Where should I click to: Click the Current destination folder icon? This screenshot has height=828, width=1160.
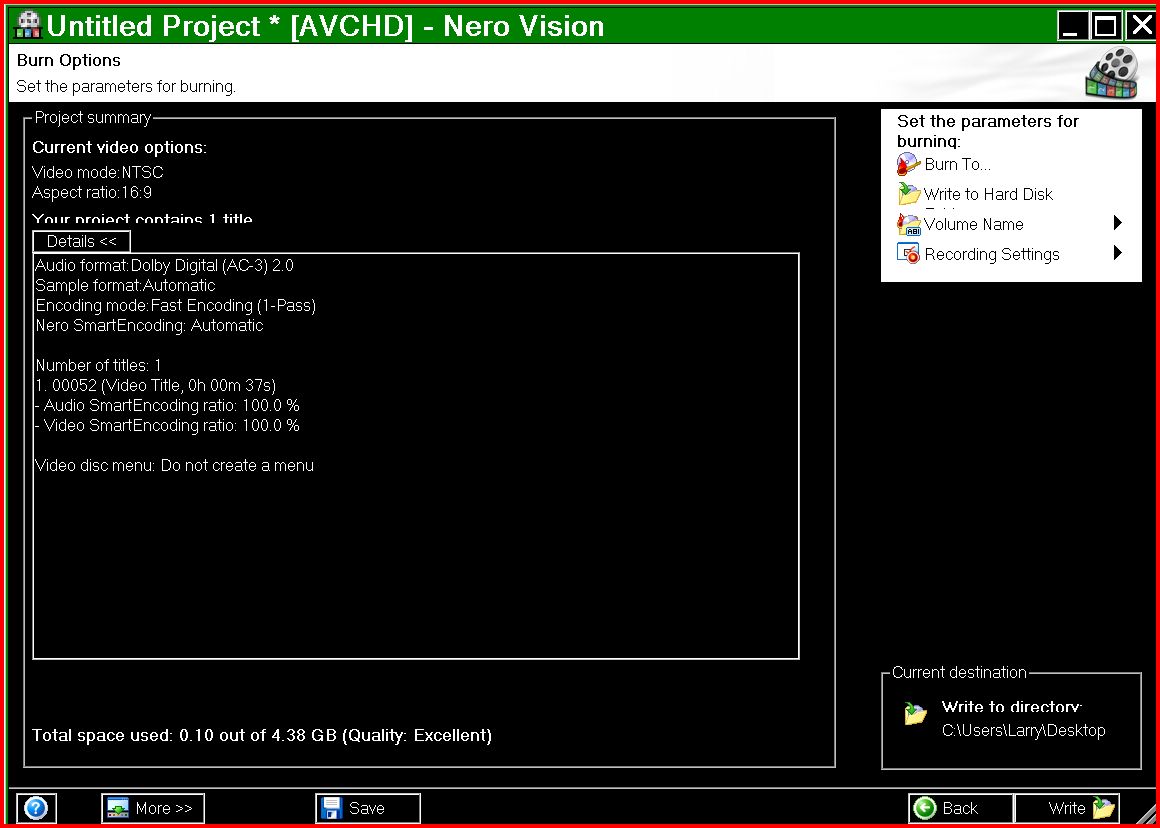point(915,714)
